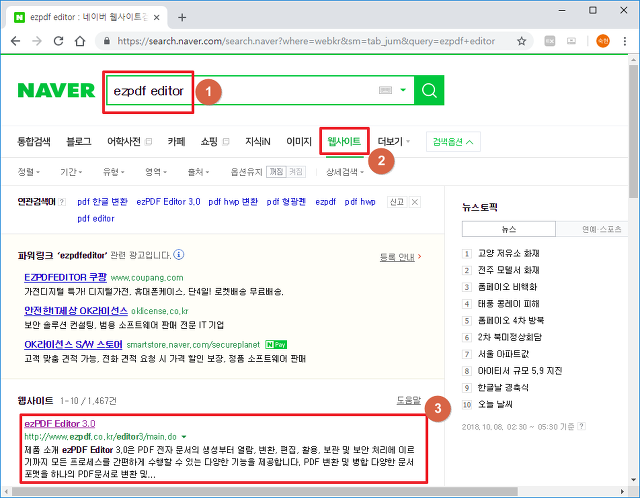The width and height of the screenshot is (640, 498).
Task: Click the lock icon in address bar
Action: (x=107, y=41)
